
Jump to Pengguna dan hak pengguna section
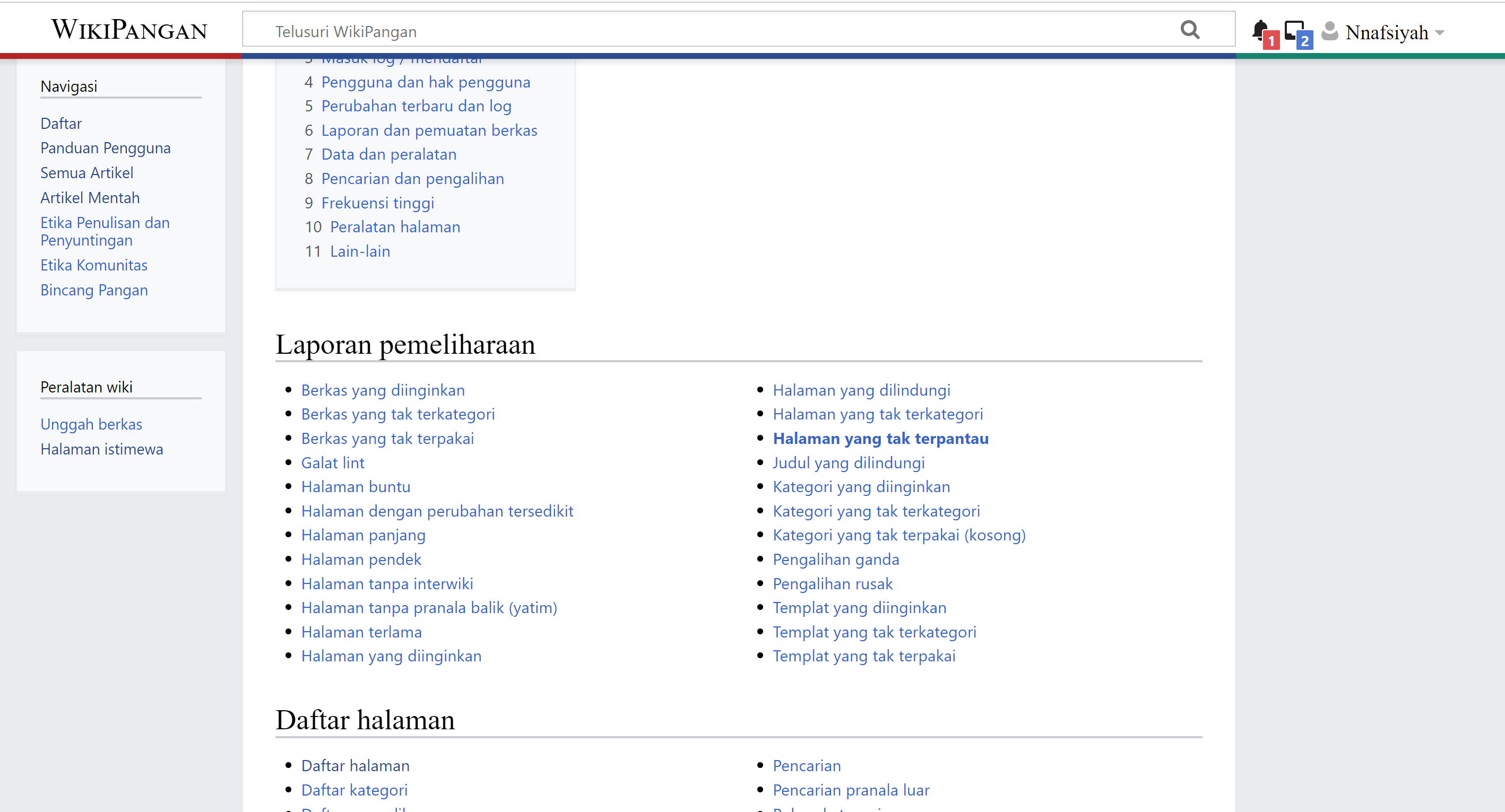pos(425,82)
